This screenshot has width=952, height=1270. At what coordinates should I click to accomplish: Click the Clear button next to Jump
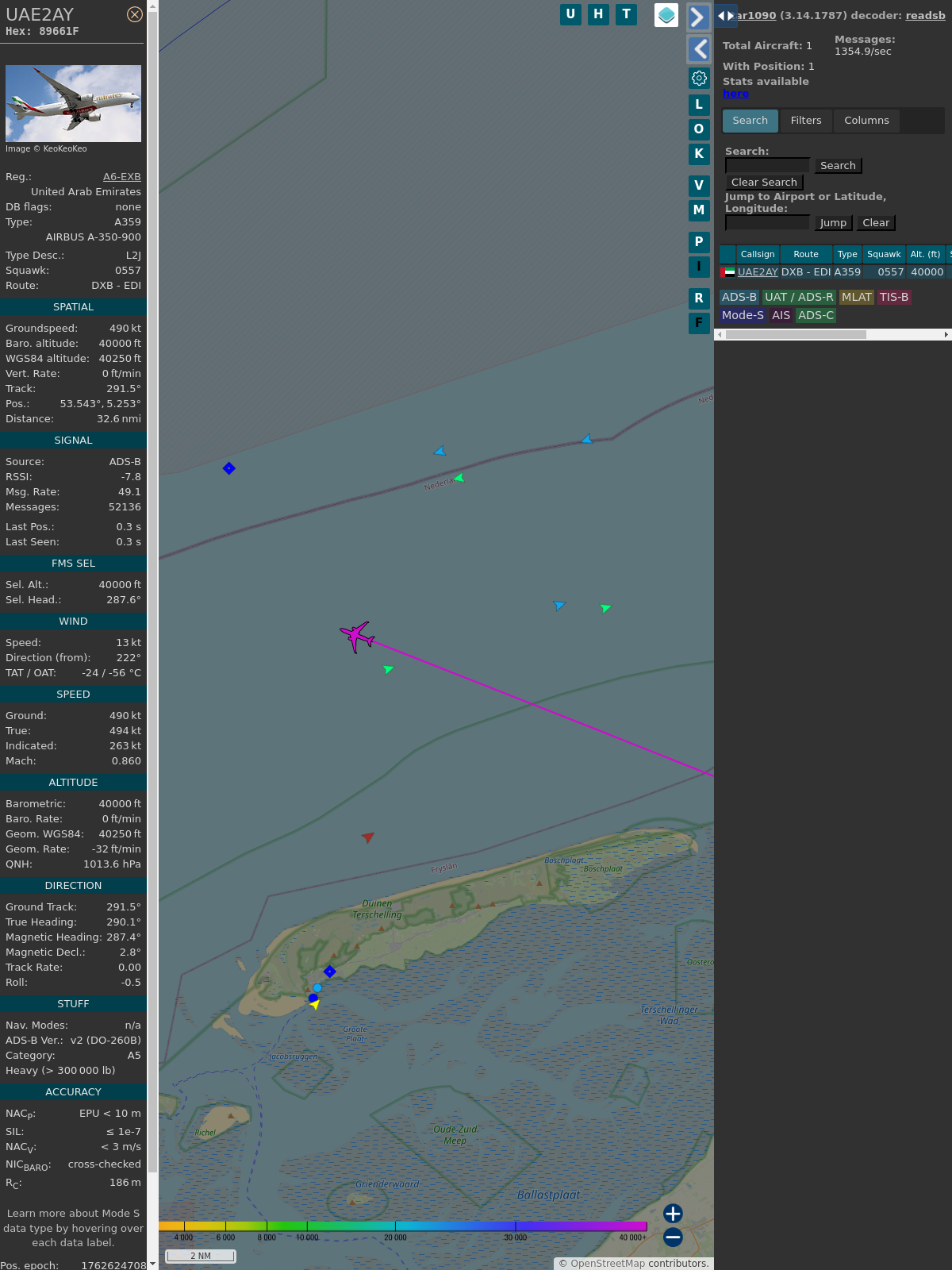[x=876, y=223]
